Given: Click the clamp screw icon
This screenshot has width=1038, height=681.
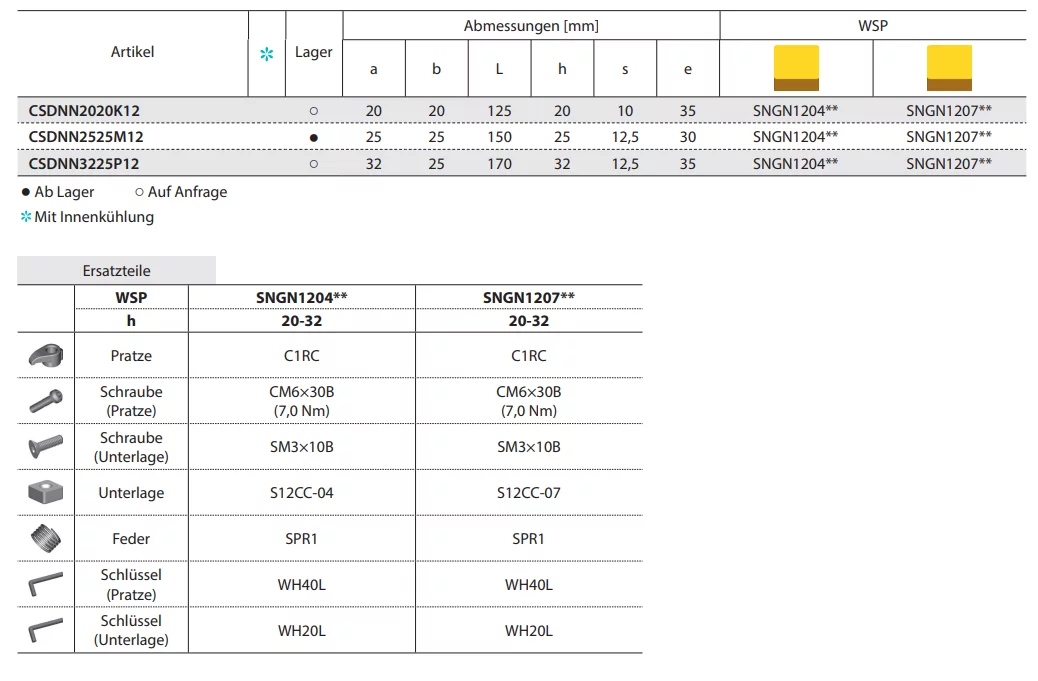Looking at the screenshot, I should (x=46, y=401).
